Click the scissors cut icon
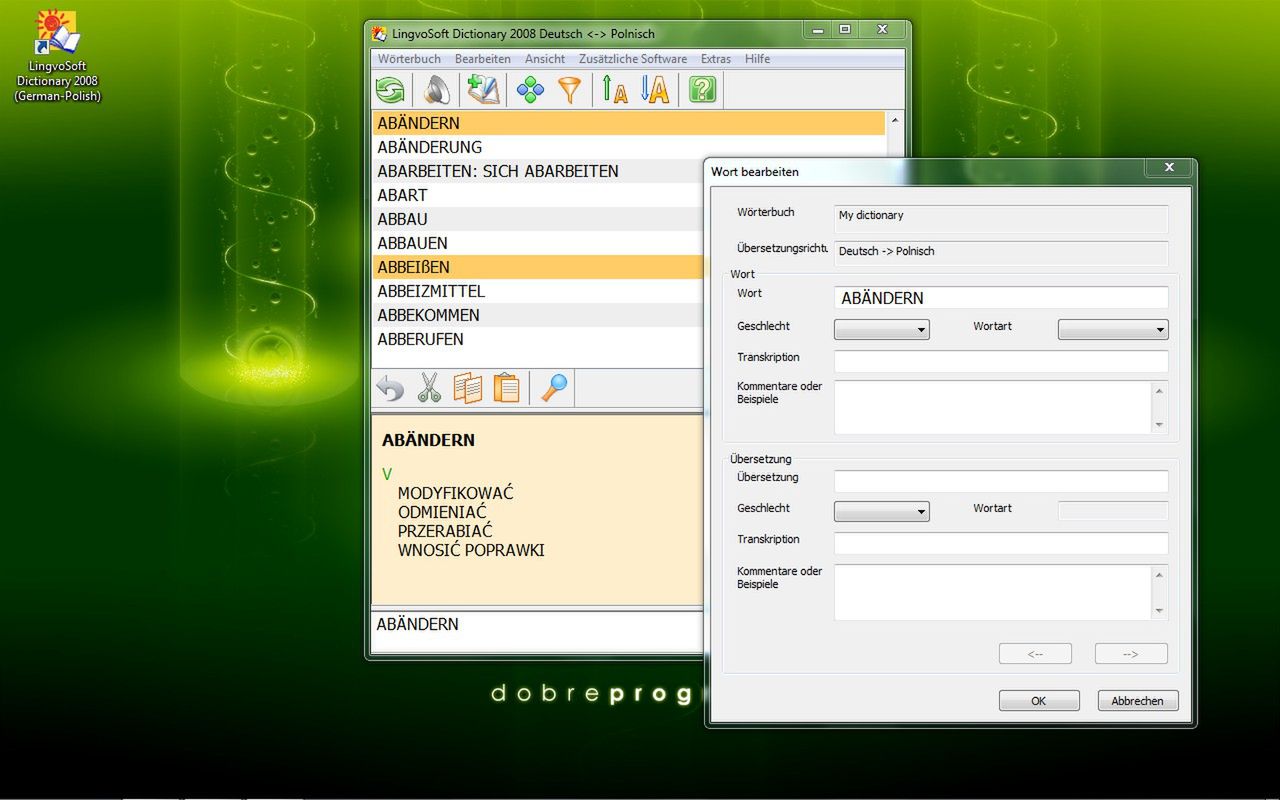Image resolution: width=1280 pixels, height=800 pixels. tap(429, 388)
